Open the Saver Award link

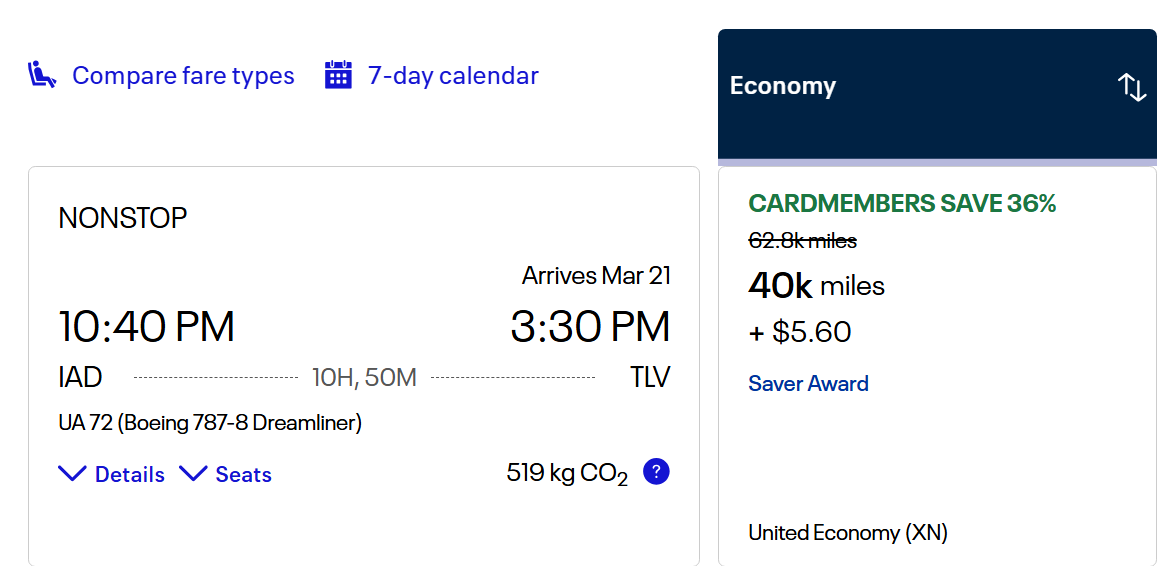[808, 384]
